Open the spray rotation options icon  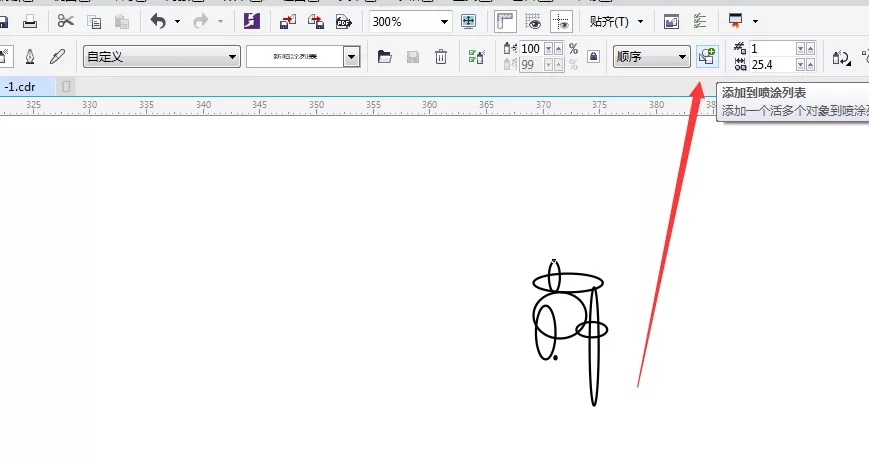[x=841, y=57]
